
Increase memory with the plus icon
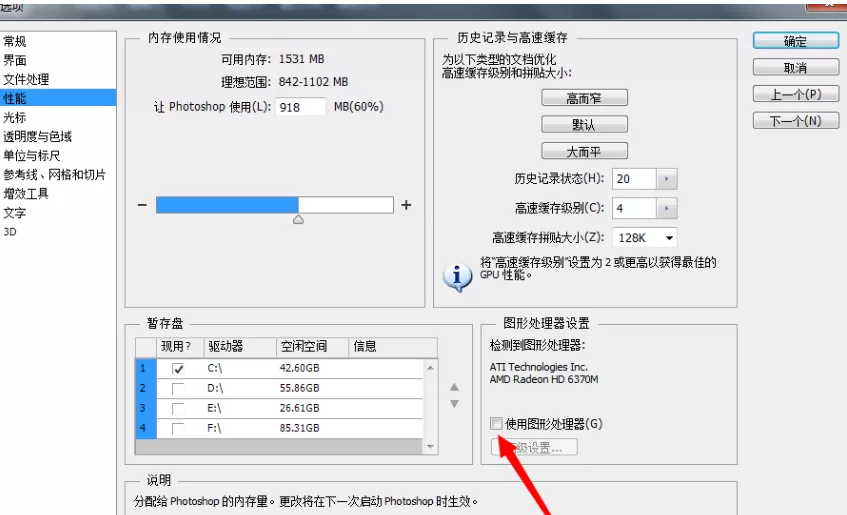[406, 205]
